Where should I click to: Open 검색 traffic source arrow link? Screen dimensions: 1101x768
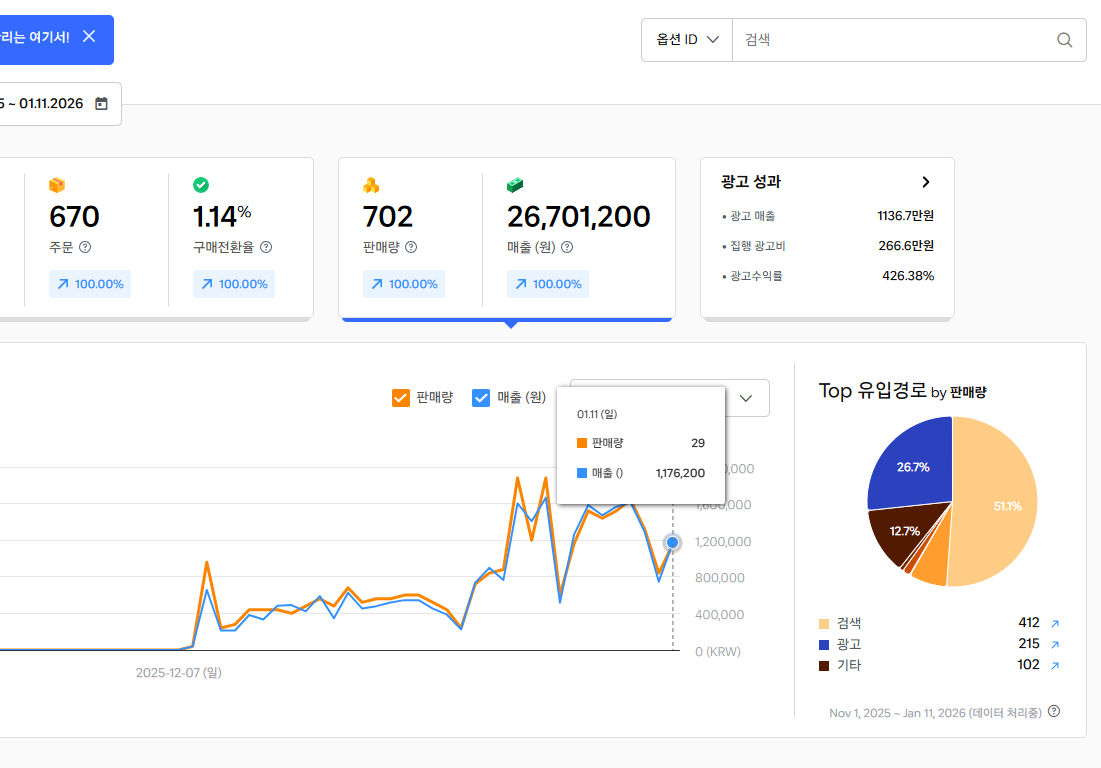pyautogui.click(x=1054, y=623)
